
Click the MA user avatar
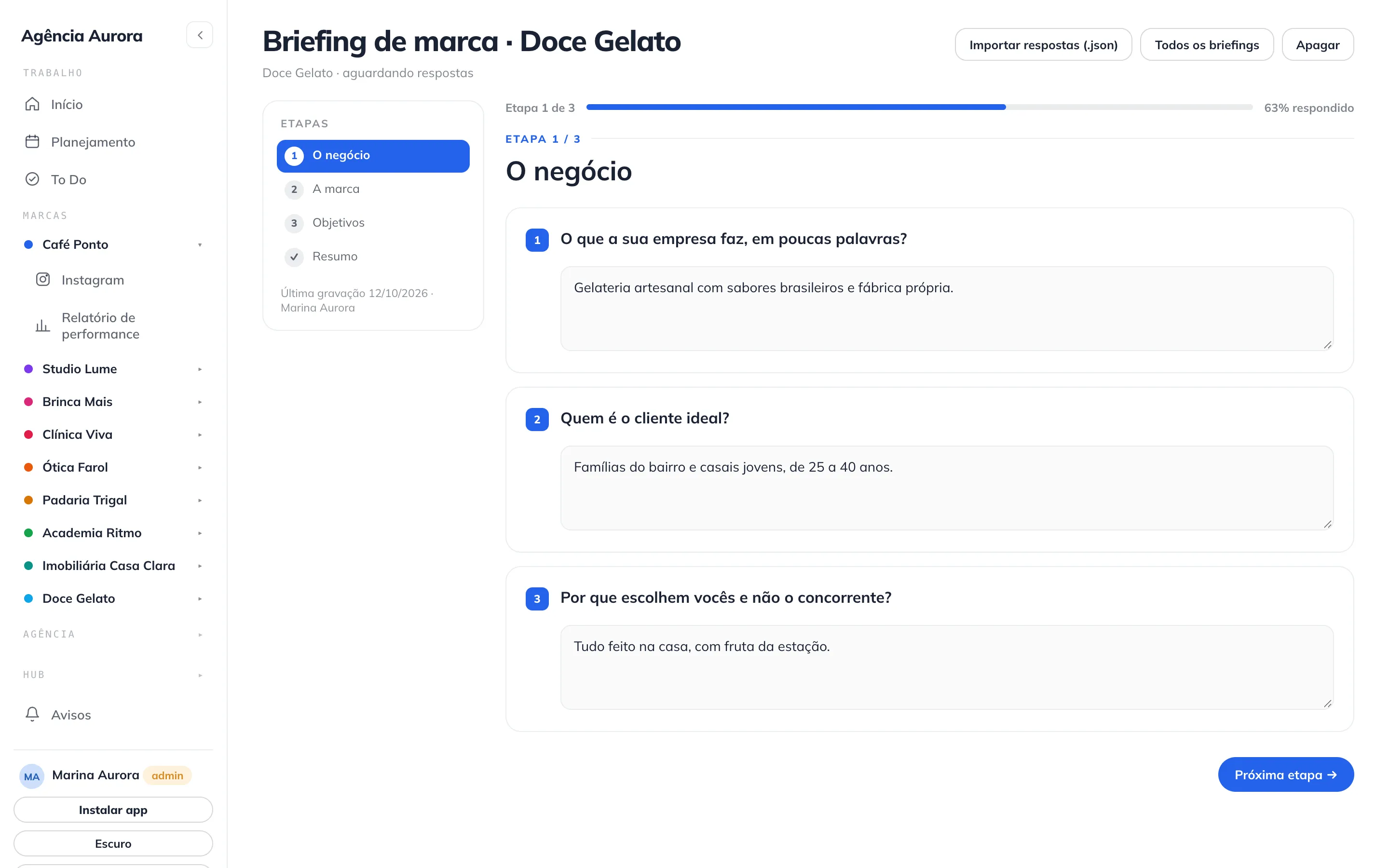tap(31, 776)
